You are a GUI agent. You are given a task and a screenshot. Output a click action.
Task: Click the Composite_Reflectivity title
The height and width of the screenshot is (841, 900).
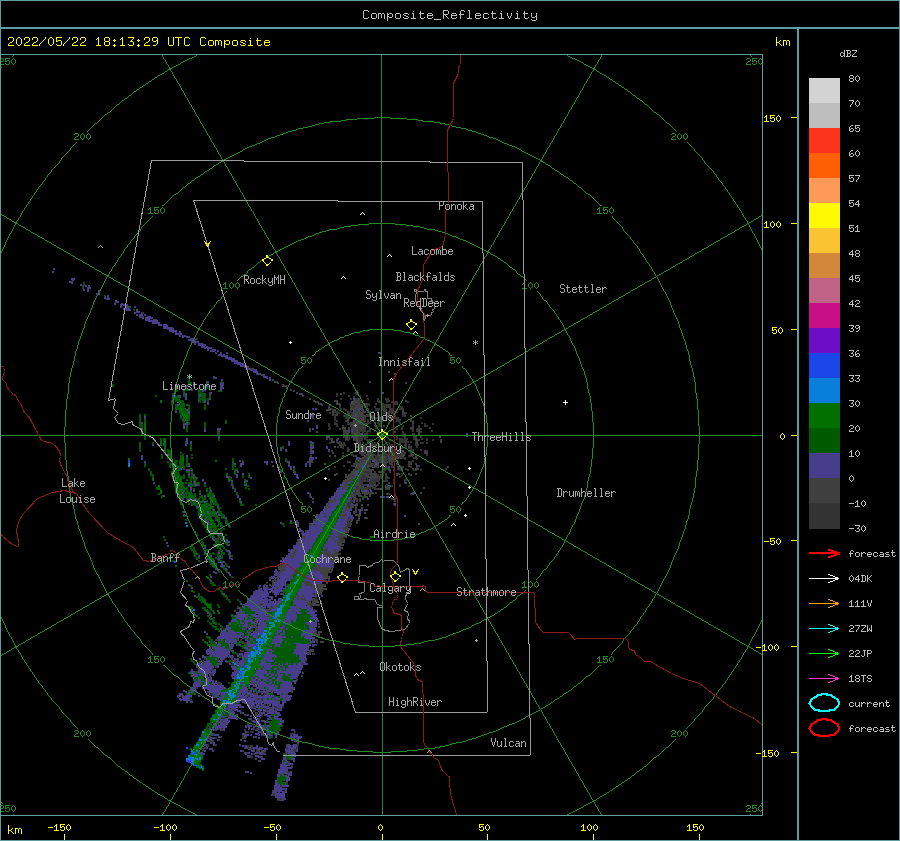[450, 15]
